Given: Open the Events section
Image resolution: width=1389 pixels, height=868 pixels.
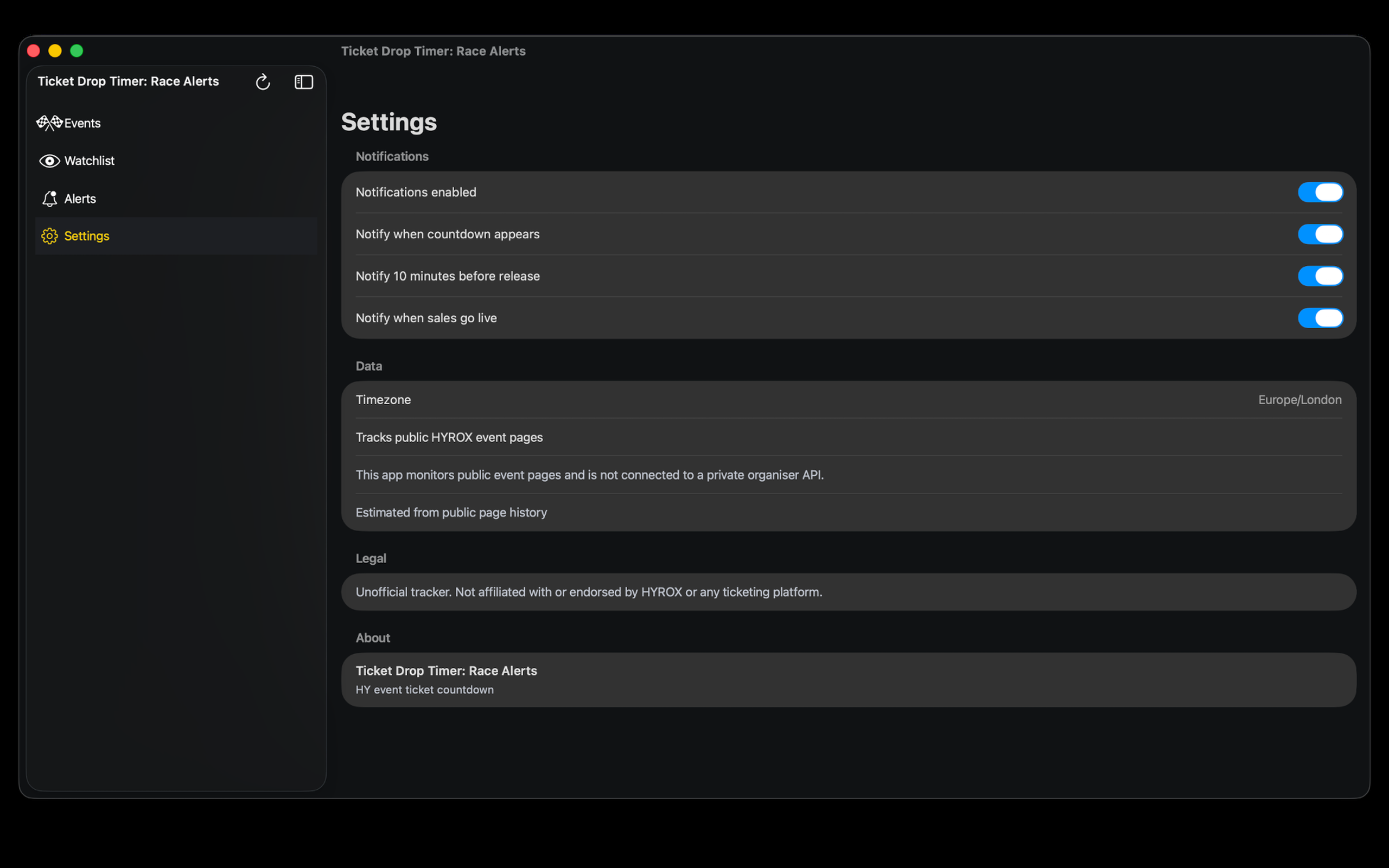Looking at the screenshot, I should (x=176, y=123).
